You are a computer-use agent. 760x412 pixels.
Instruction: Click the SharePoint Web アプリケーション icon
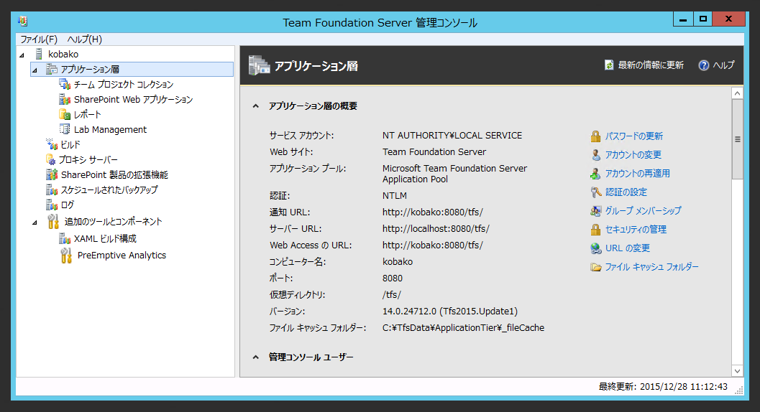pos(65,99)
